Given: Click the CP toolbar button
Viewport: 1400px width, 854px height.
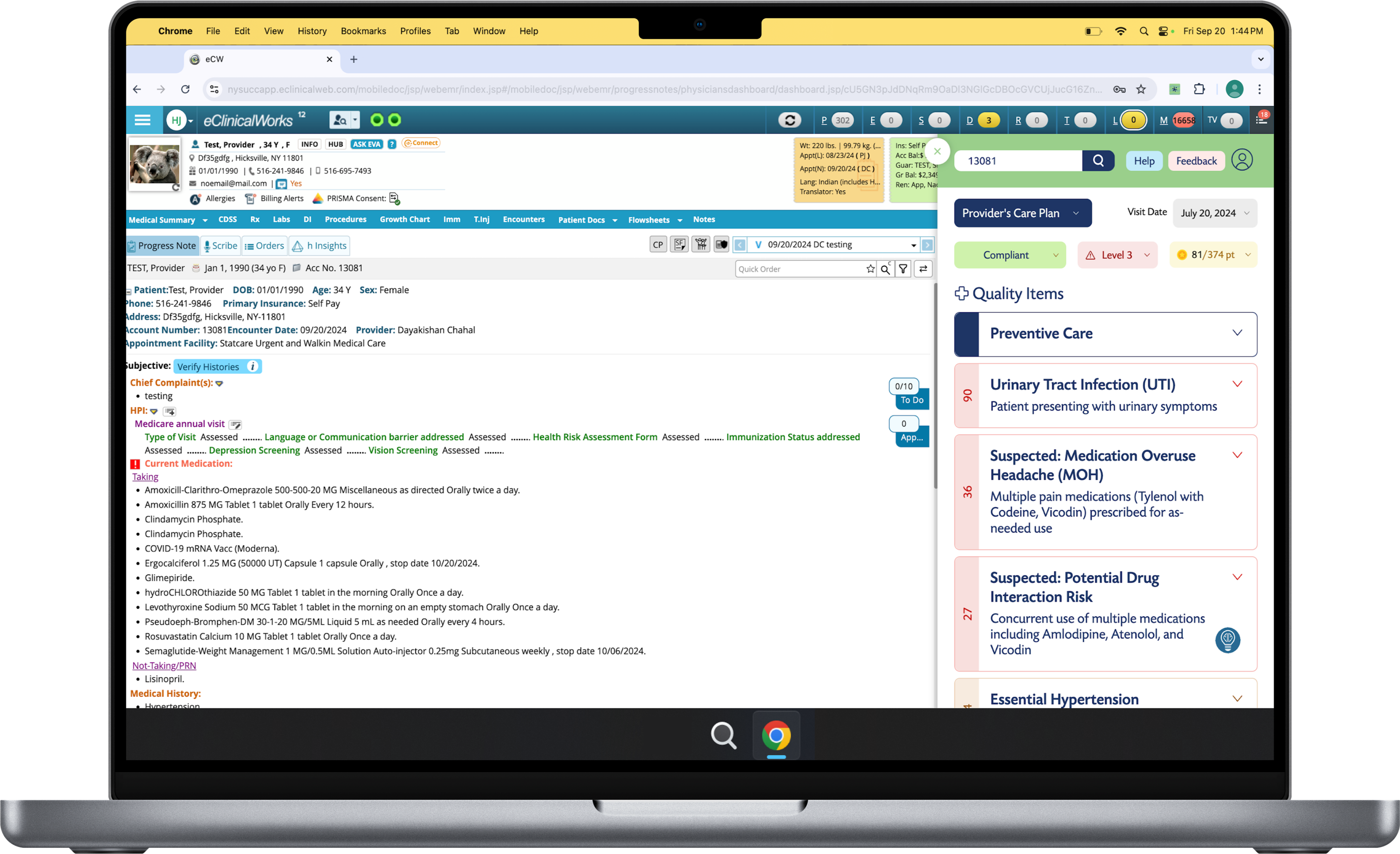Looking at the screenshot, I should click(658, 245).
